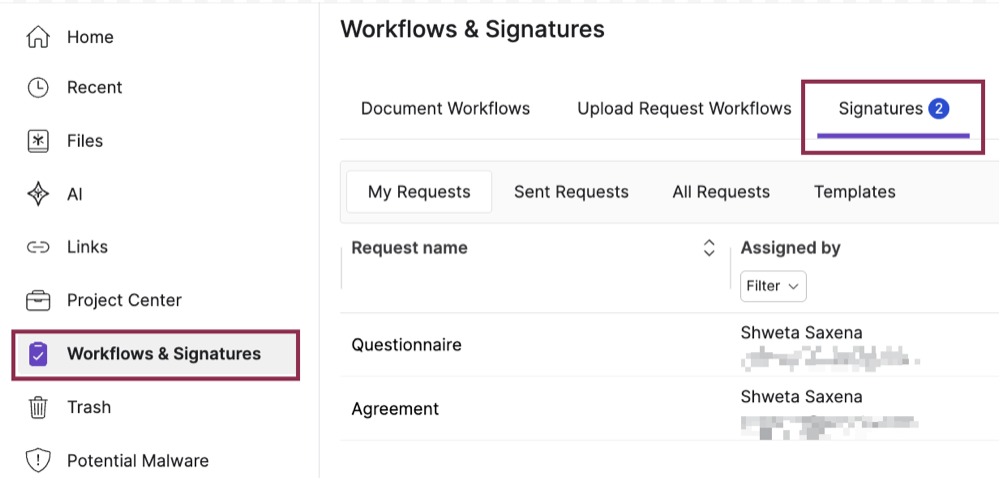Image resolution: width=999 pixels, height=478 pixels.
Task: Open AI using the sparkle icon
Action: click(38, 194)
